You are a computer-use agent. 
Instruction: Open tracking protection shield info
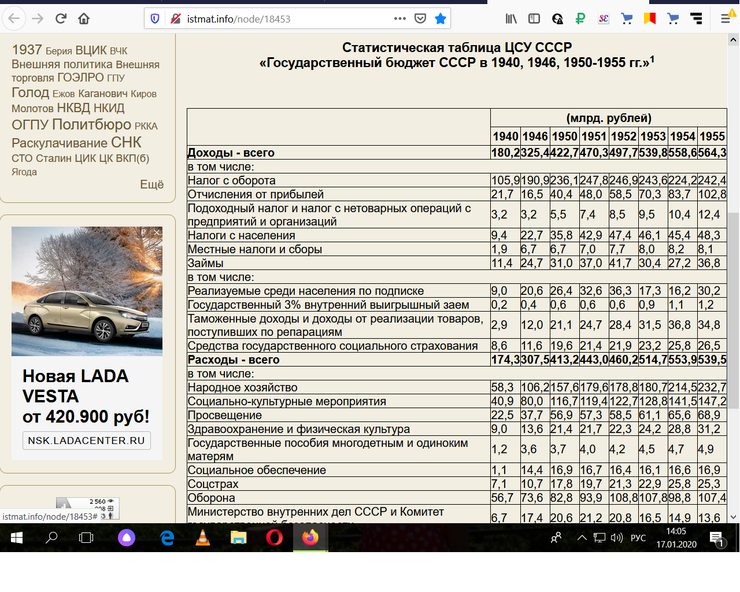(x=153, y=18)
